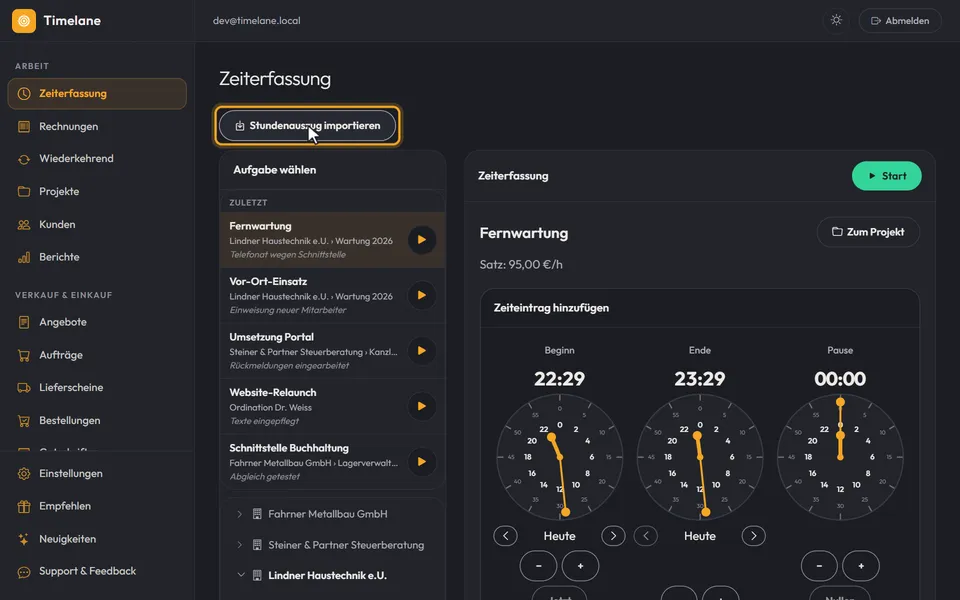Collapse the Lindner Haustechnik e.U. customer
Screen dimensions: 960x600
pos(241,576)
